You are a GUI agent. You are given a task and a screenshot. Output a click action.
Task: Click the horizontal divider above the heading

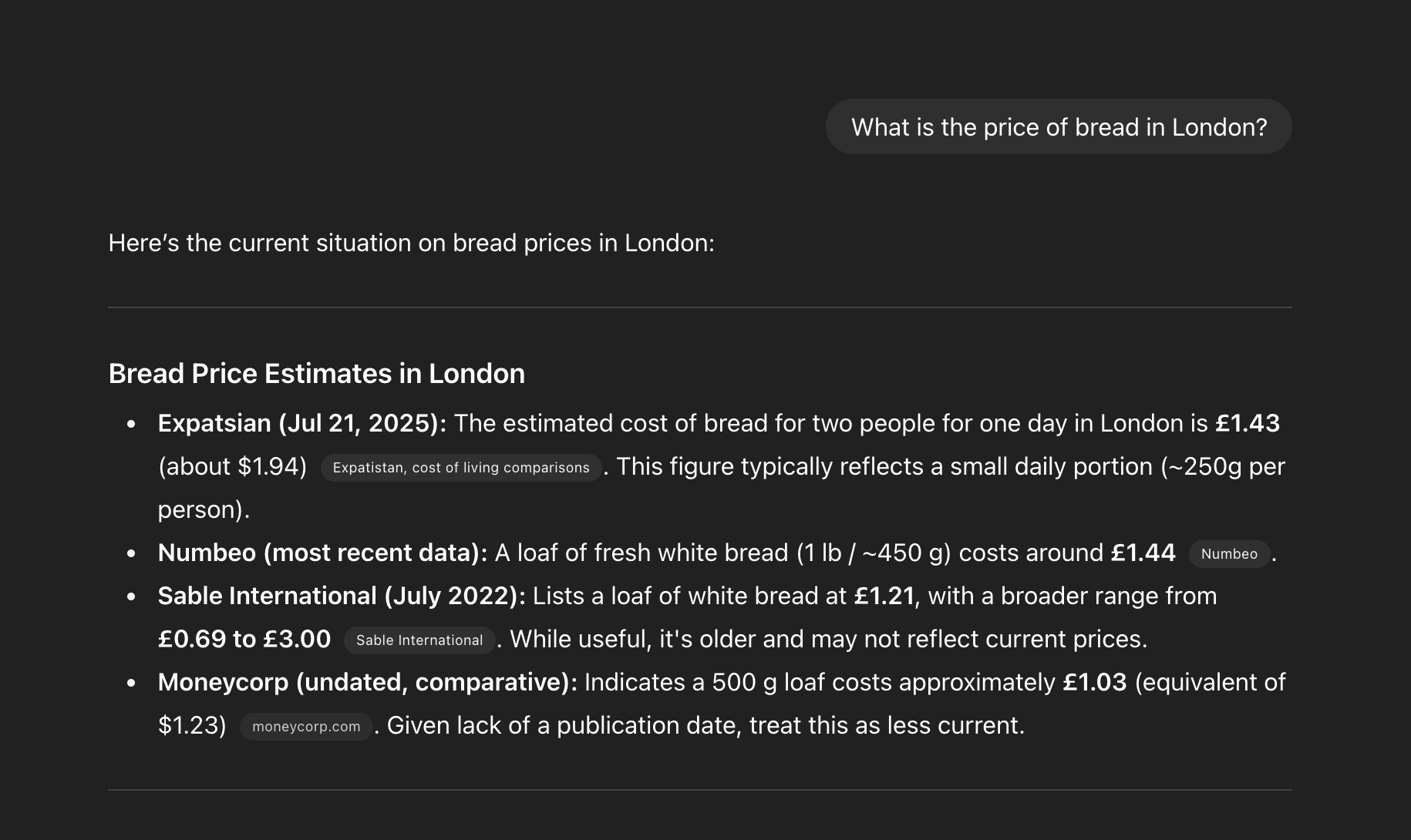(x=700, y=307)
